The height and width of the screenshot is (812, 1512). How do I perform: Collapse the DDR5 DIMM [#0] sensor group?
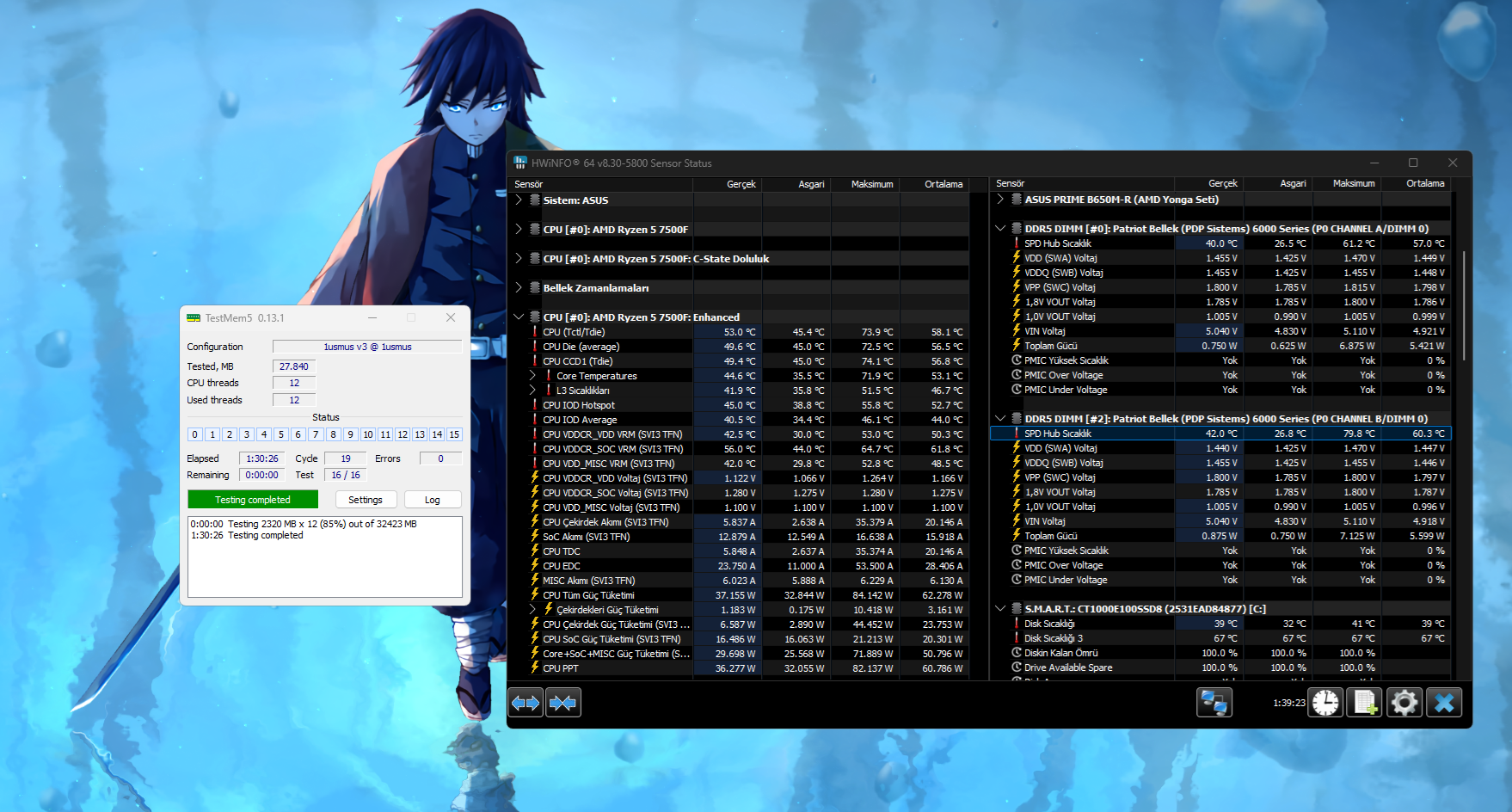[x=1000, y=228]
